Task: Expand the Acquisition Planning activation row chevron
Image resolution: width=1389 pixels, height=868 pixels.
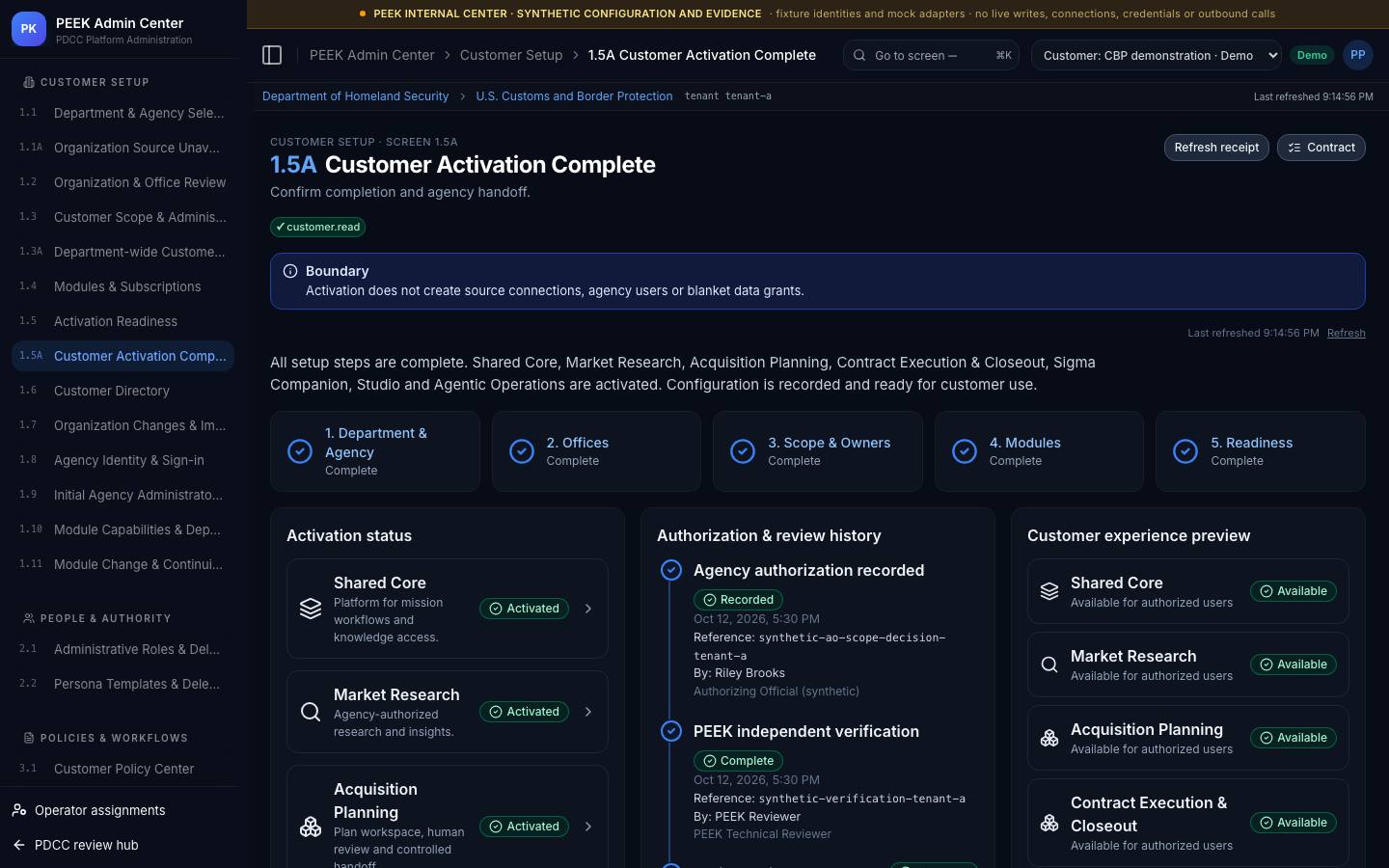Action: (588, 827)
